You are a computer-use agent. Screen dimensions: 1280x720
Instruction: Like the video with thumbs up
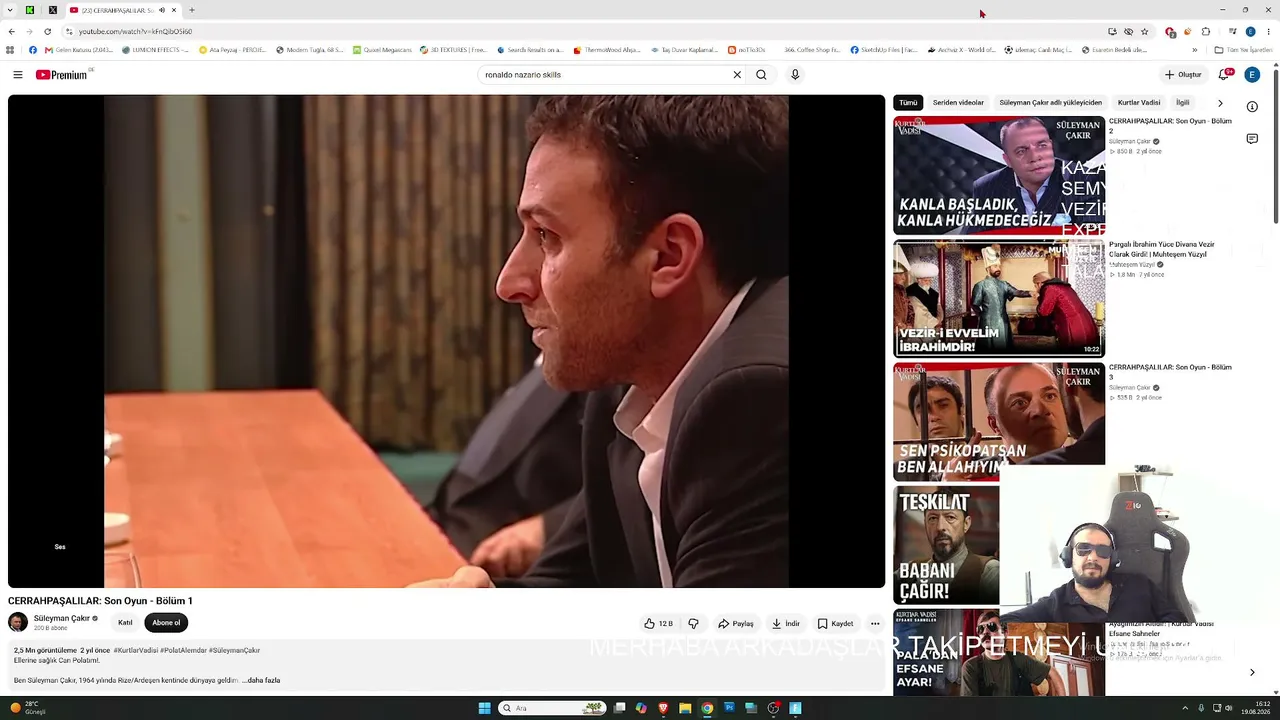point(658,623)
